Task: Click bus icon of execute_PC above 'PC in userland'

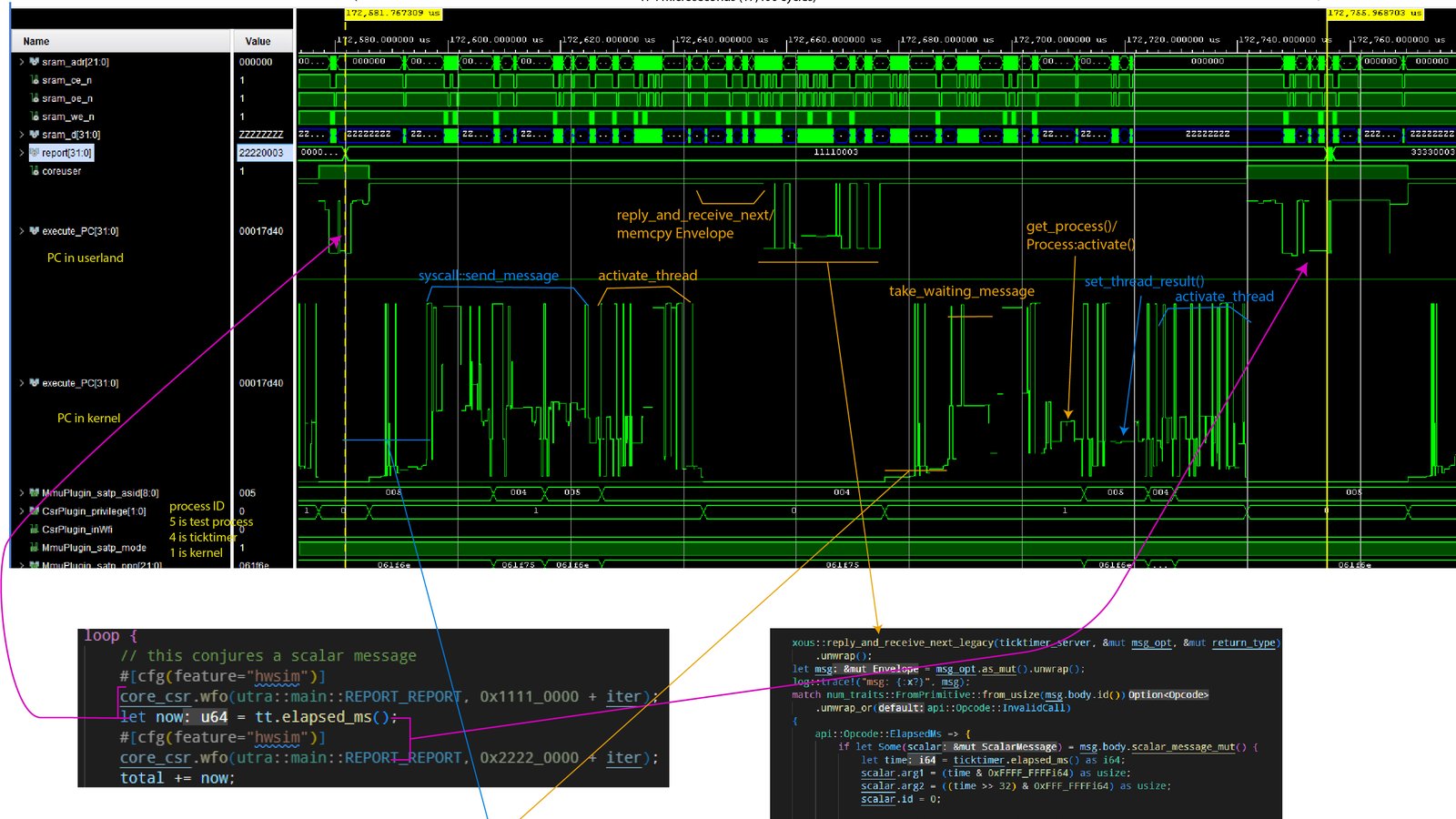Action: (x=35, y=231)
